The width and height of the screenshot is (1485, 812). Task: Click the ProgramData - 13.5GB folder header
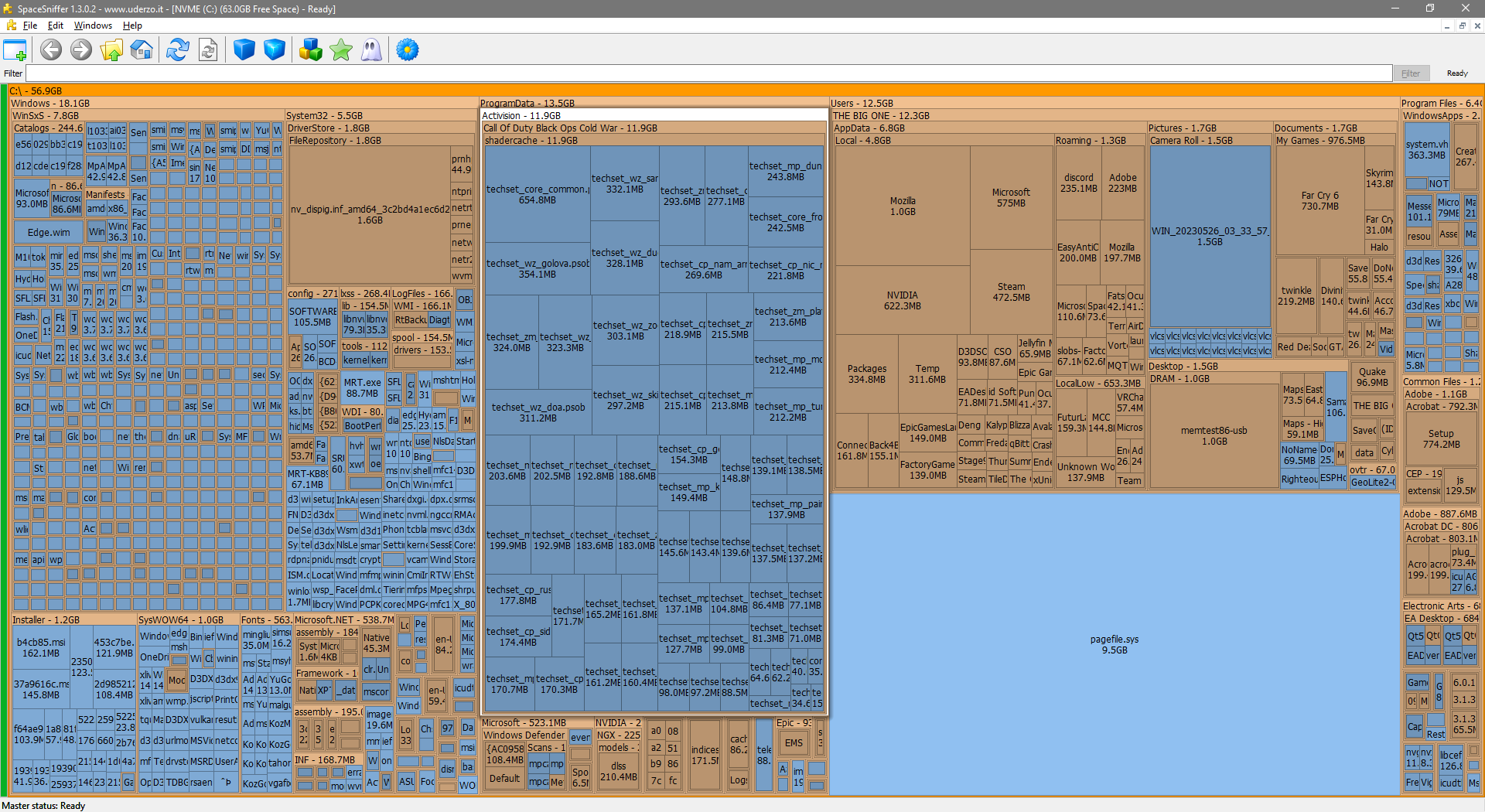tap(654, 103)
